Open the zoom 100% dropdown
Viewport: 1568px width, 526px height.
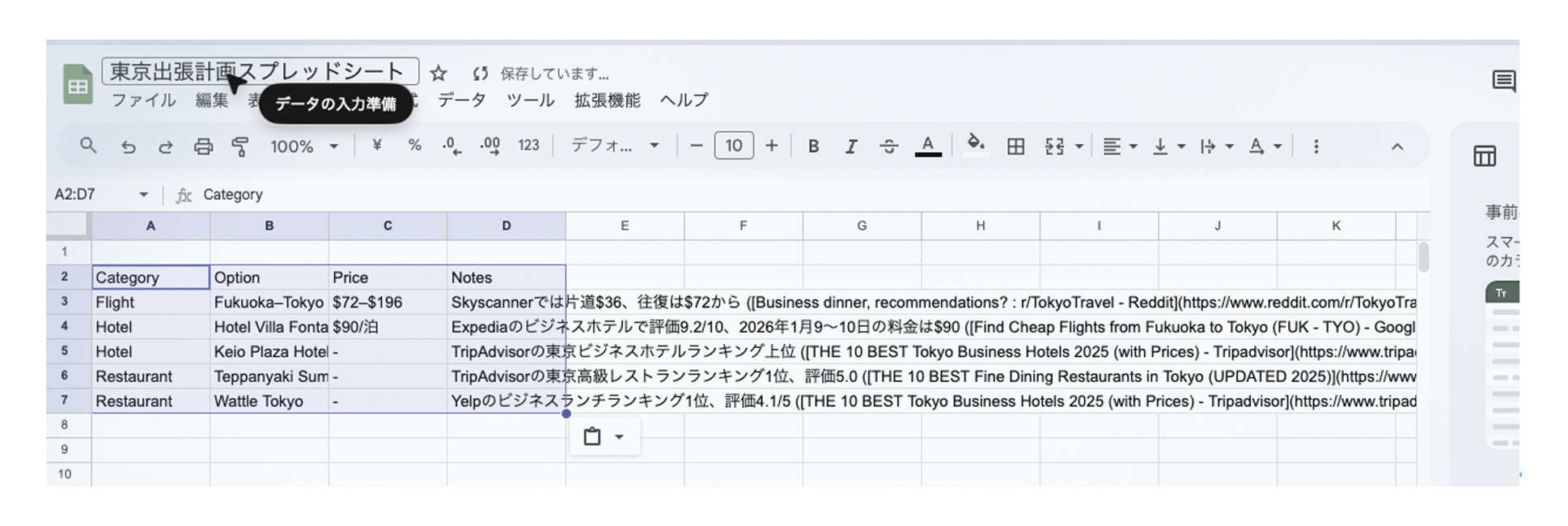pos(304,146)
